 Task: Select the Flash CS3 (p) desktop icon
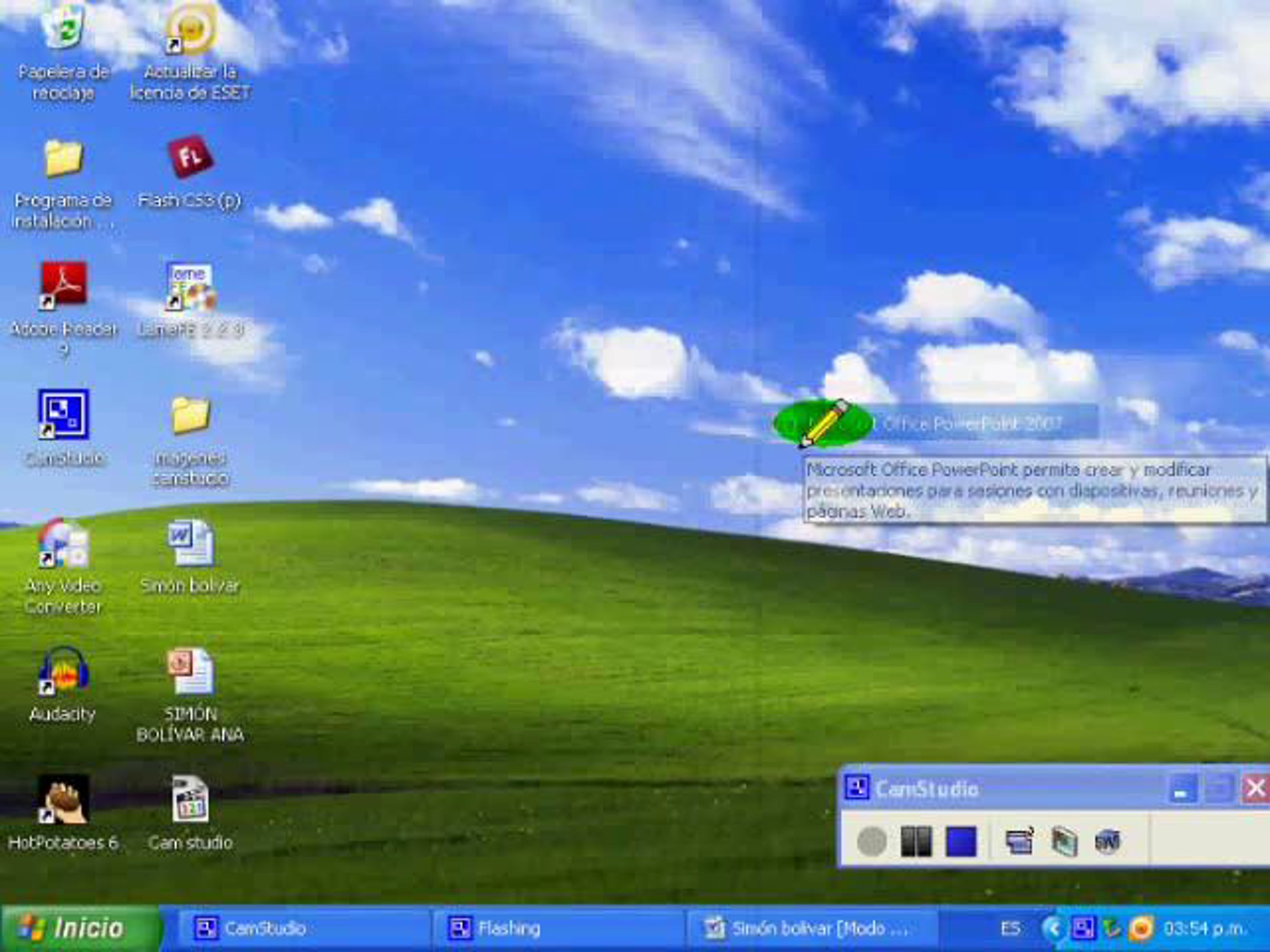pyautogui.click(x=190, y=158)
